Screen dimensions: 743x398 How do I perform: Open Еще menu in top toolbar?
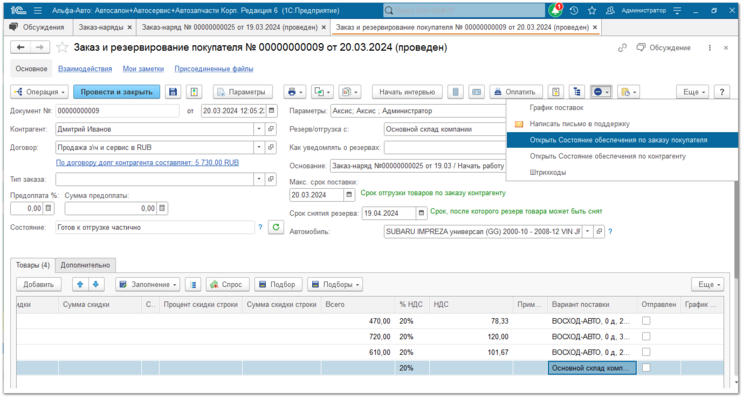point(693,92)
